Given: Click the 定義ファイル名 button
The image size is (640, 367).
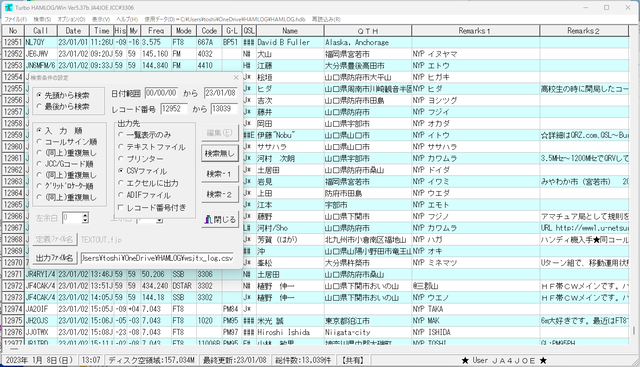Looking at the screenshot, I should (55, 239).
